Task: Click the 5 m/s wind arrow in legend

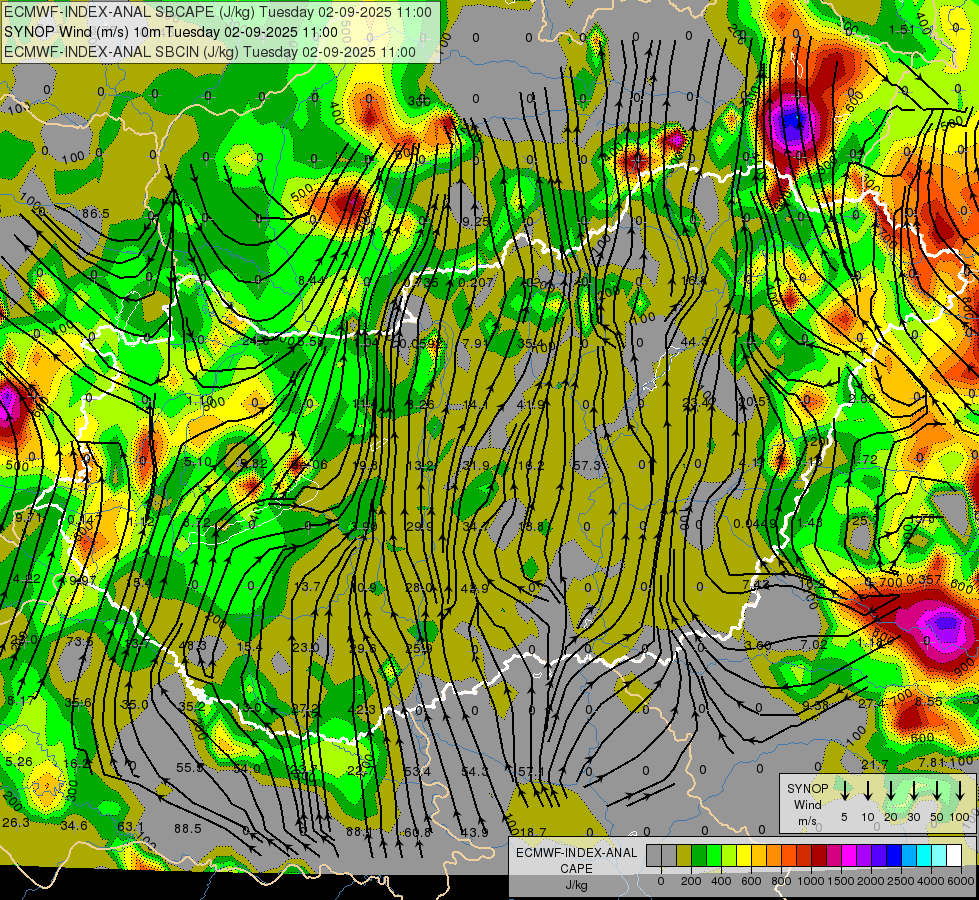Action: (x=844, y=791)
